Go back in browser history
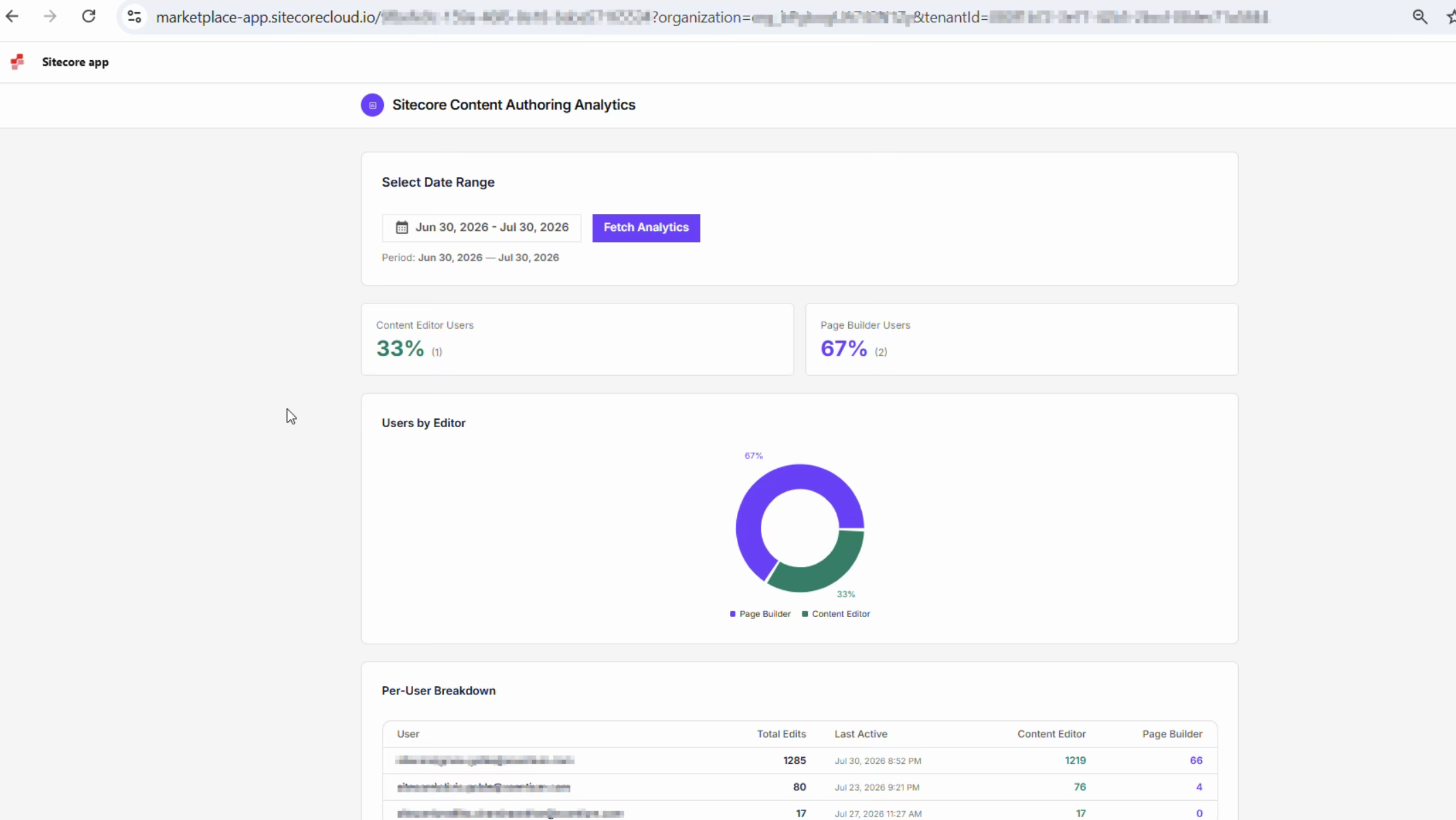The height and width of the screenshot is (820, 1456). point(12,16)
